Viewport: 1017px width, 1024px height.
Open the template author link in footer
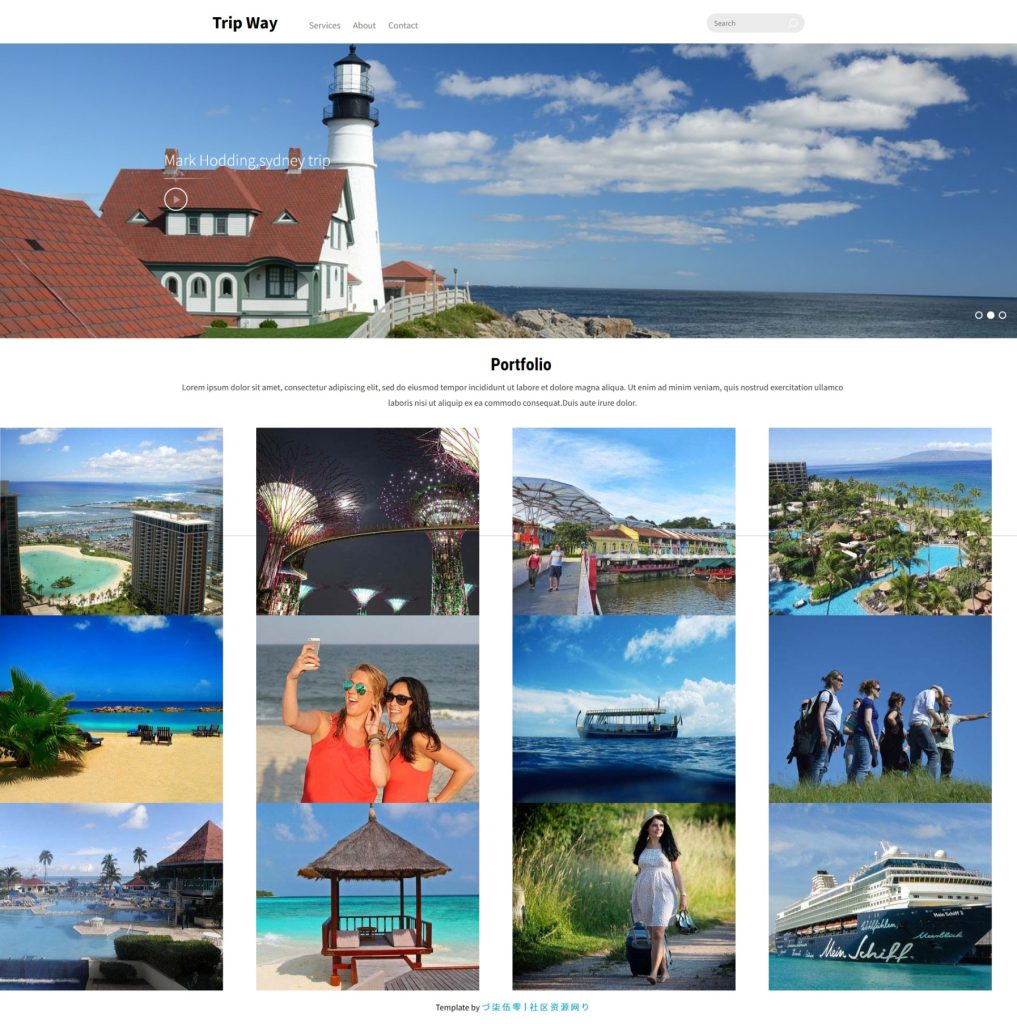point(536,1007)
